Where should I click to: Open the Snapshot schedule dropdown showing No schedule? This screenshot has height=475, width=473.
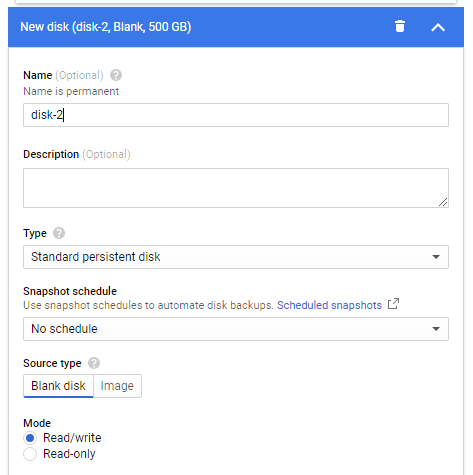click(x=236, y=329)
